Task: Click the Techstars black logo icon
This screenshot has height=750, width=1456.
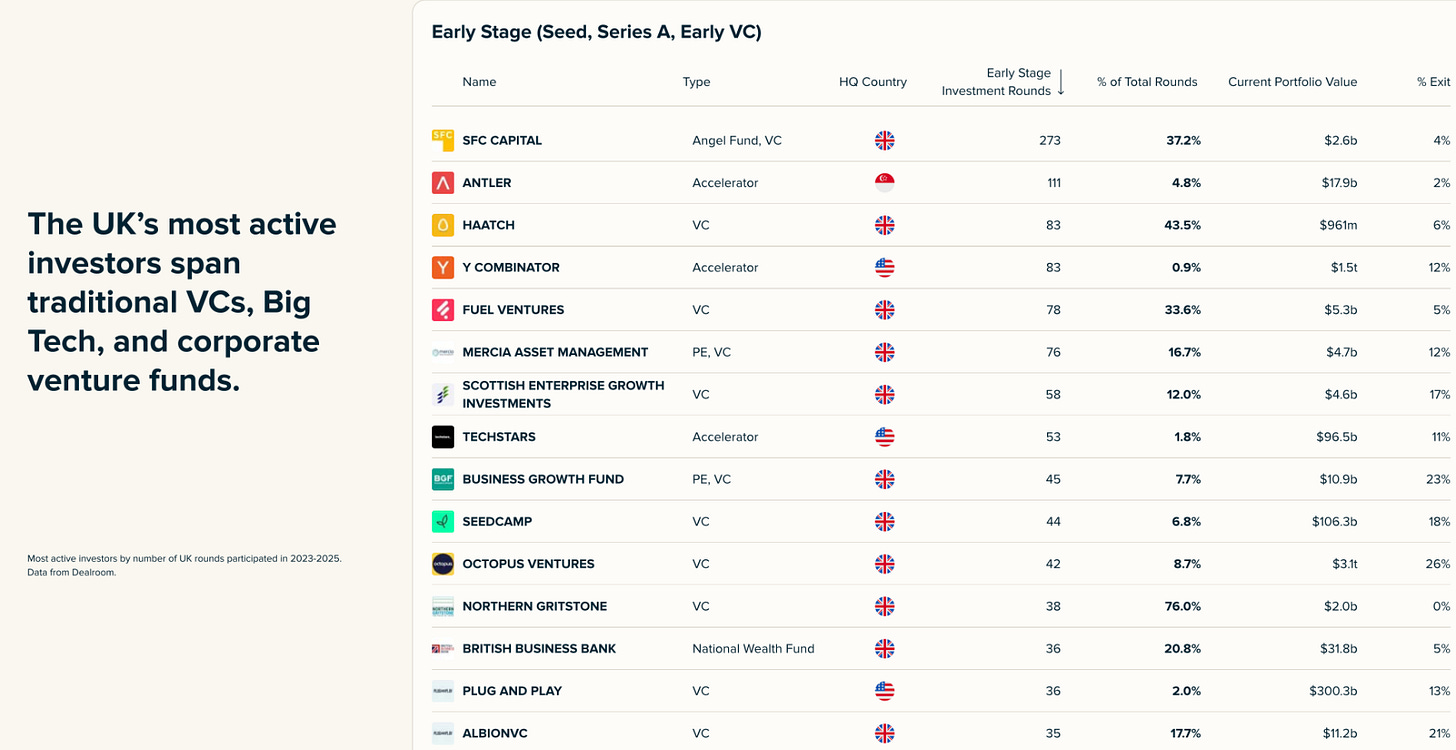Action: tap(443, 437)
